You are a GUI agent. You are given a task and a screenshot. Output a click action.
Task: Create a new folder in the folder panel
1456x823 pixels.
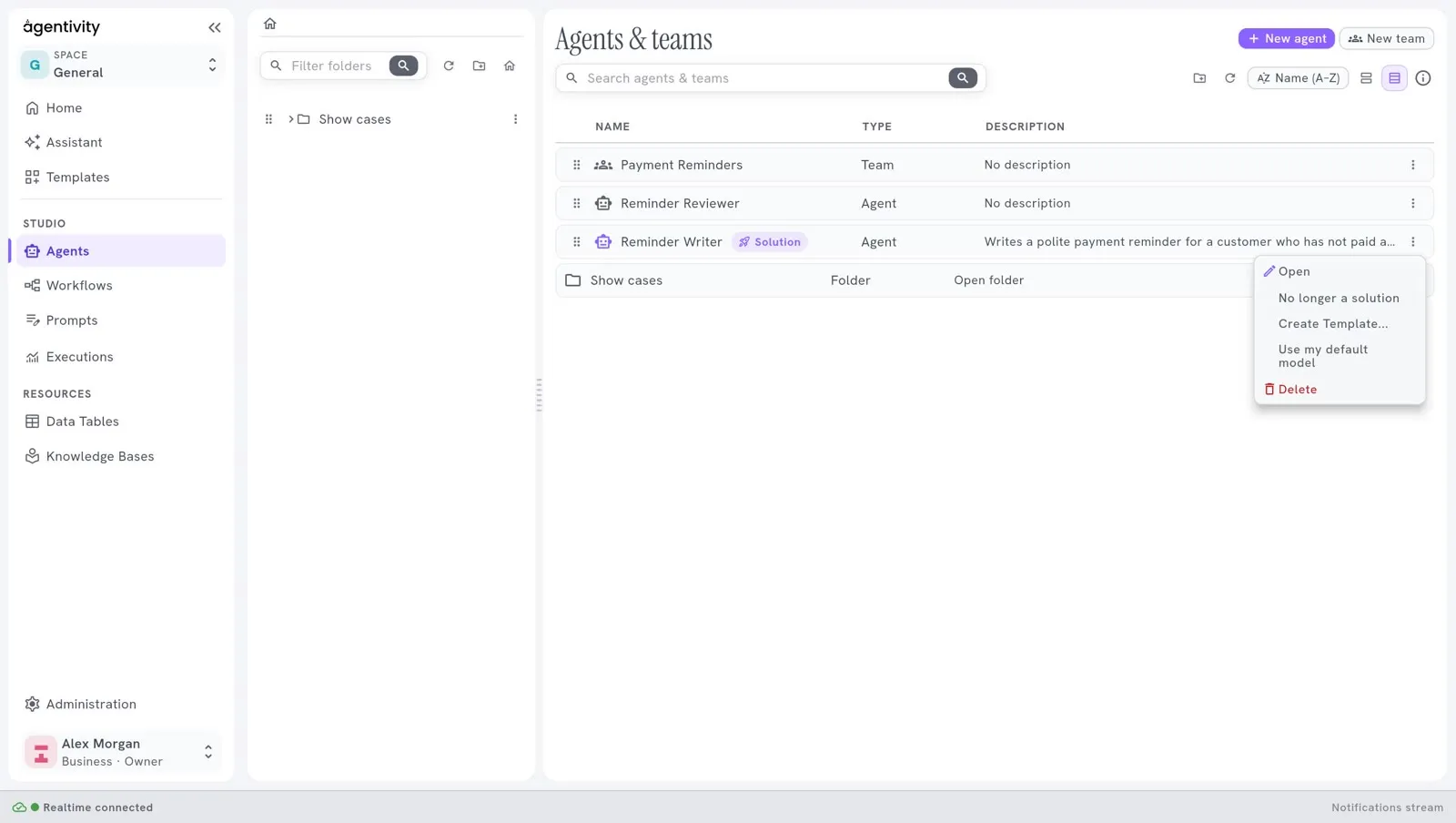pos(480,66)
